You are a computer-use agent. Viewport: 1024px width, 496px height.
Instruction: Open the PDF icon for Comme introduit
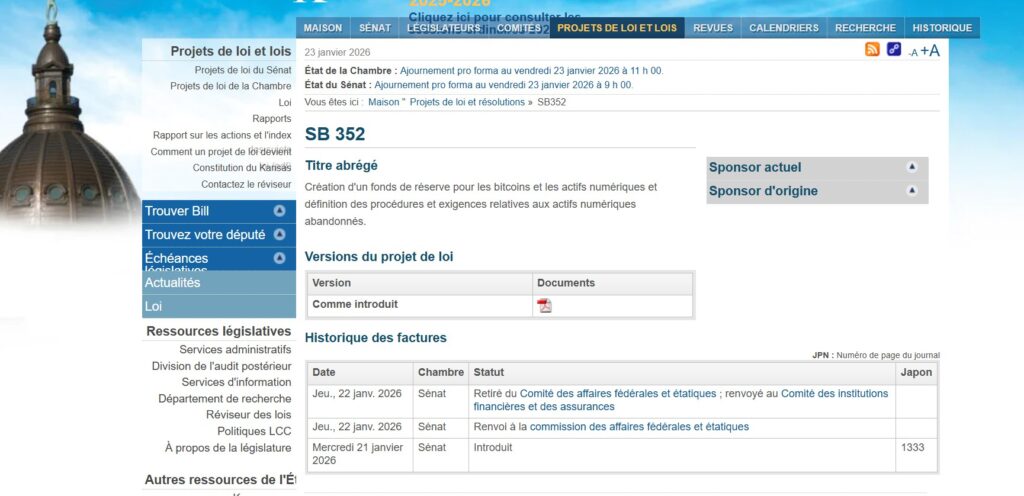544,306
